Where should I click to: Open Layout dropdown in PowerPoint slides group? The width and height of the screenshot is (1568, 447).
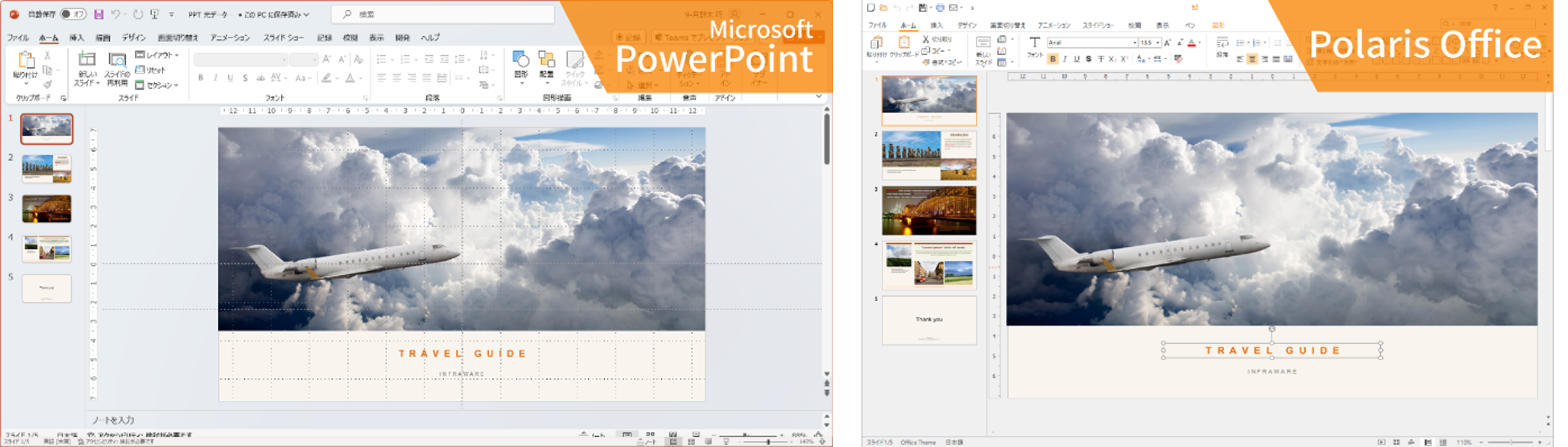157,55
